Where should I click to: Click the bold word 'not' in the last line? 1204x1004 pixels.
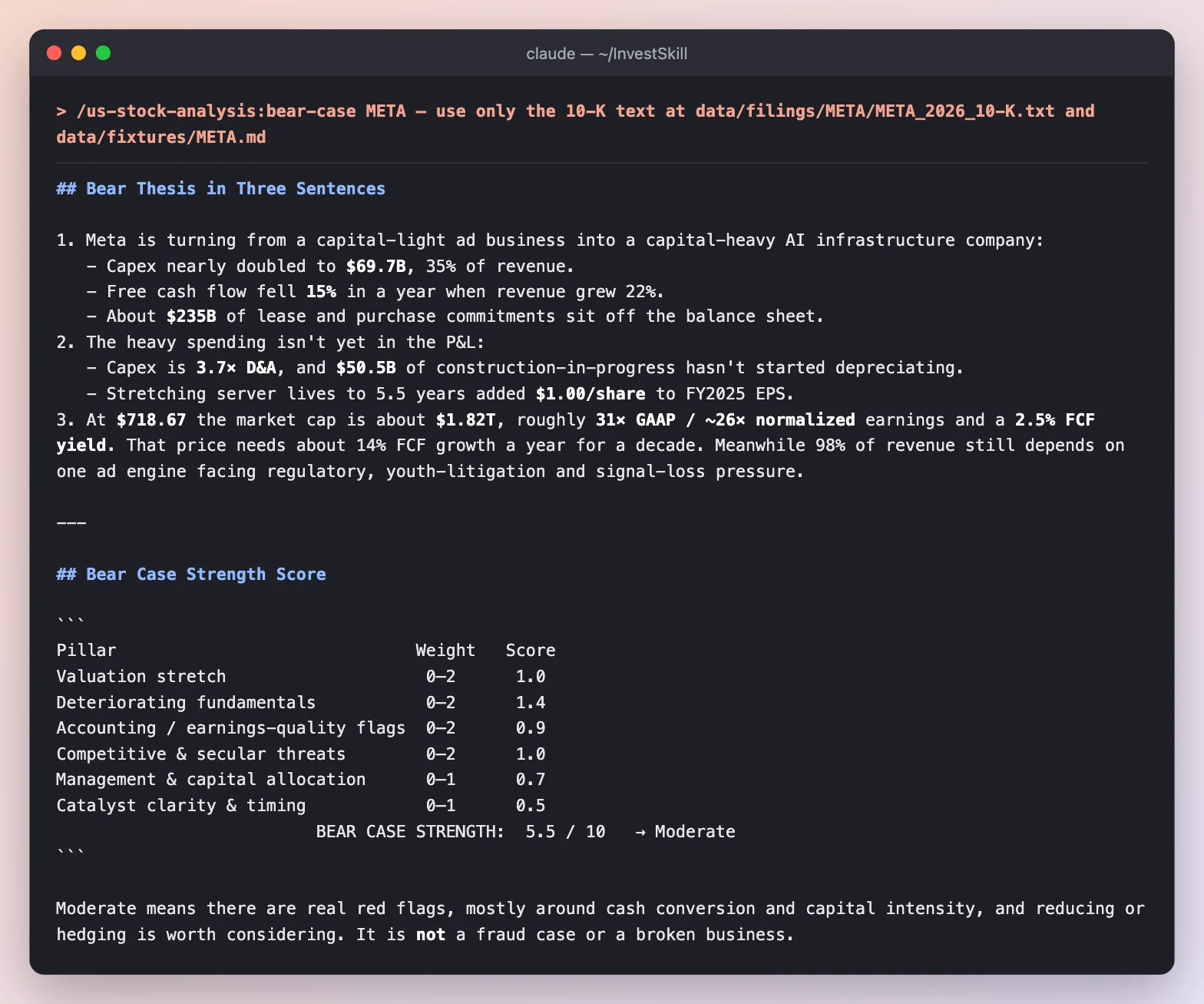[431, 935]
